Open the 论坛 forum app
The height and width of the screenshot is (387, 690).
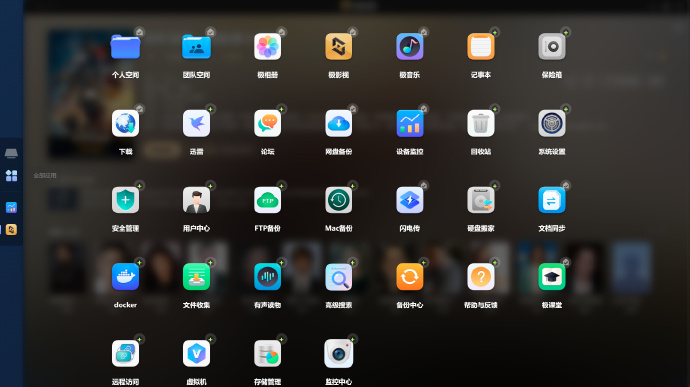tap(268, 124)
